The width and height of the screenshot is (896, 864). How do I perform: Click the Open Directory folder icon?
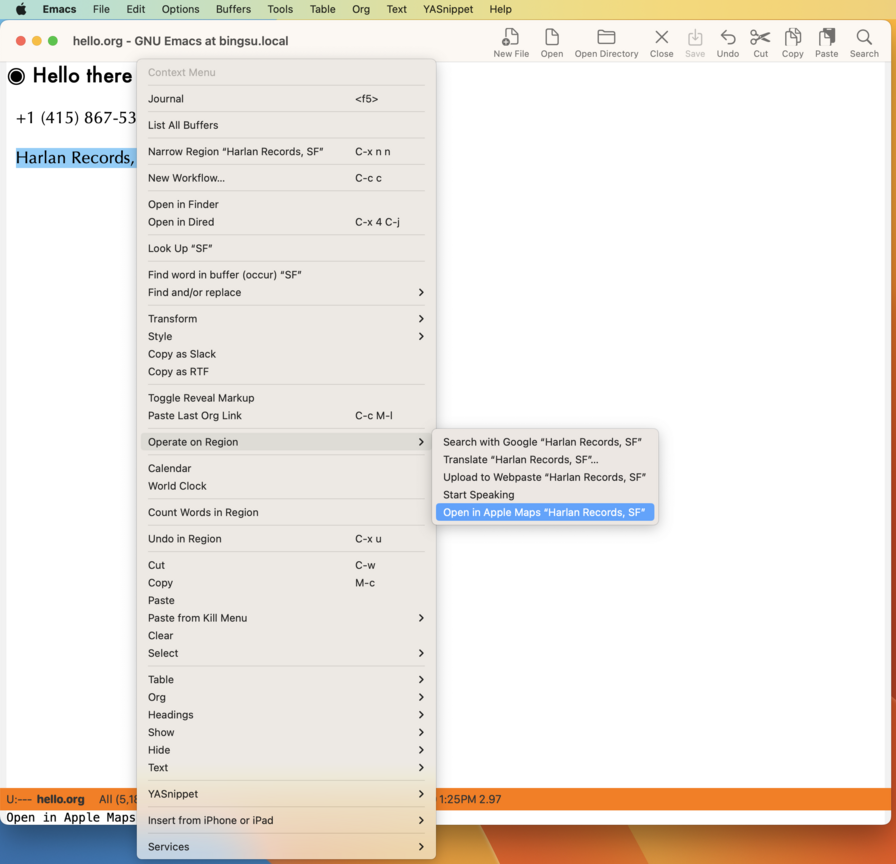tap(606, 38)
